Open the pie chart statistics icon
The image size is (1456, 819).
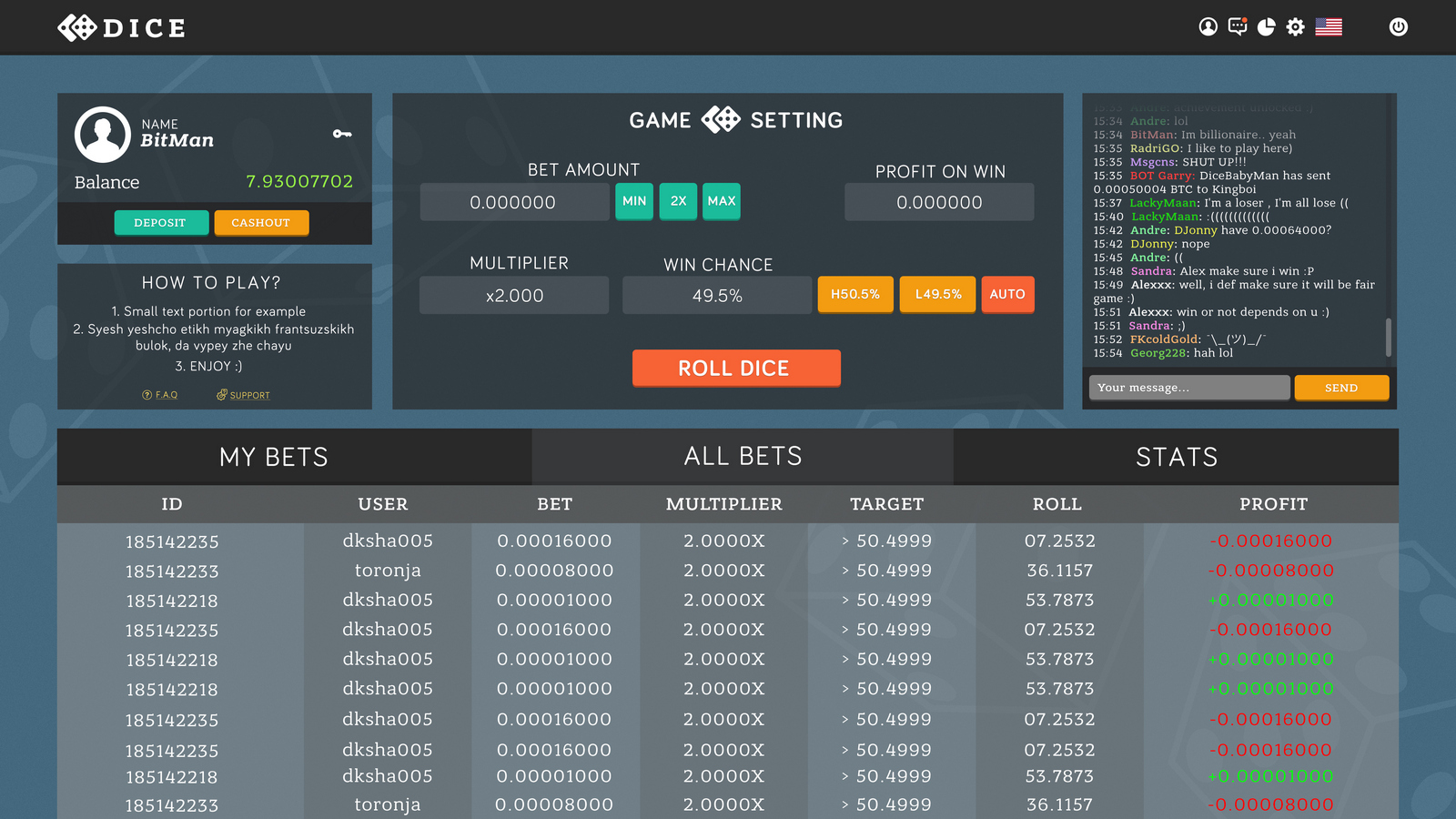click(1267, 27)
